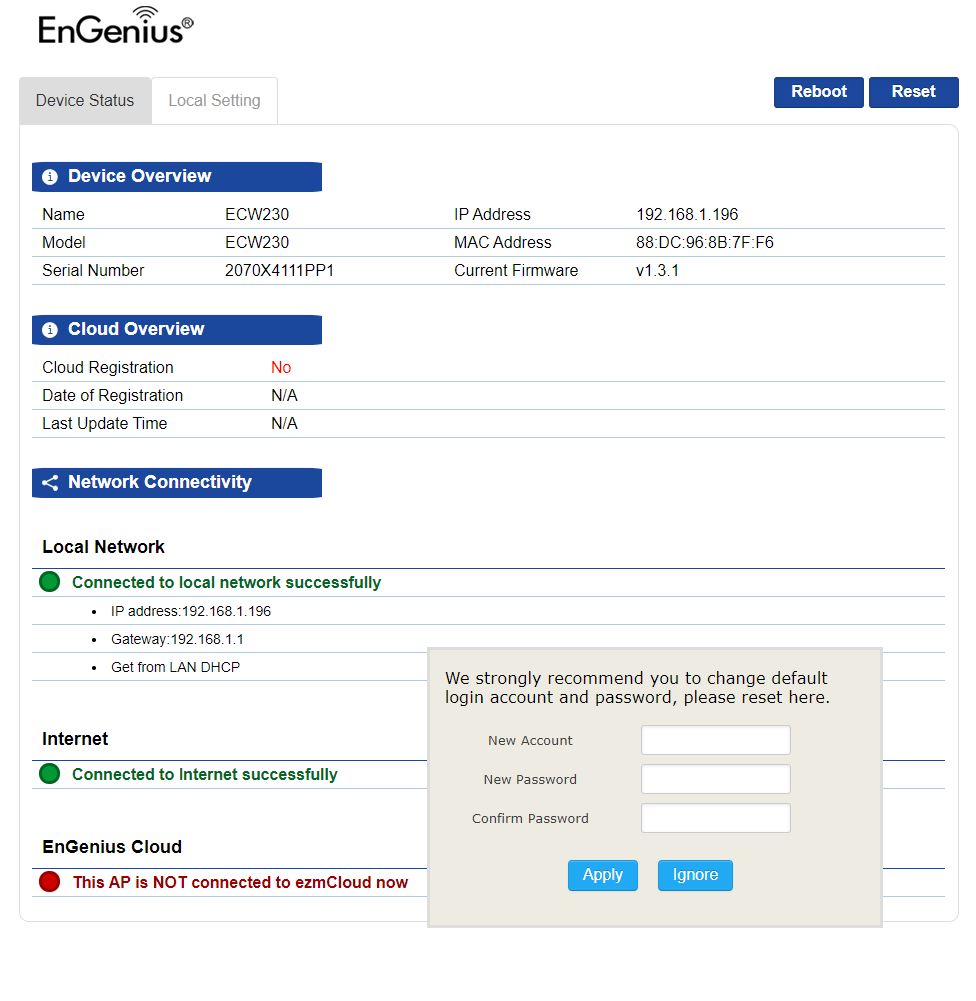Dismiss the dialog with Ignore
Viewport: 976px width, 1001px height.
coord(695,875)
